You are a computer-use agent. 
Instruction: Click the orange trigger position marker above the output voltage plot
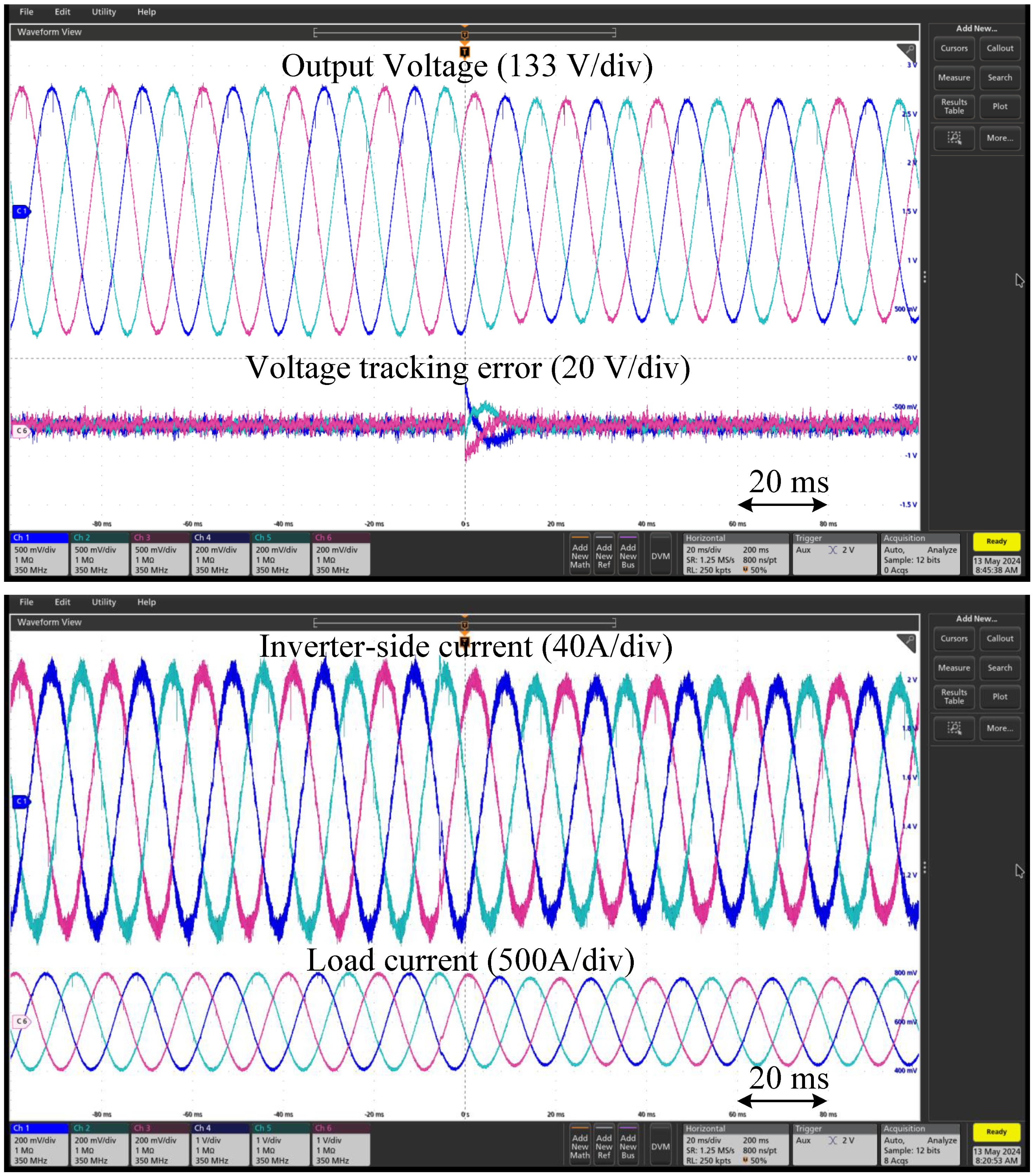tap(464, 52)
